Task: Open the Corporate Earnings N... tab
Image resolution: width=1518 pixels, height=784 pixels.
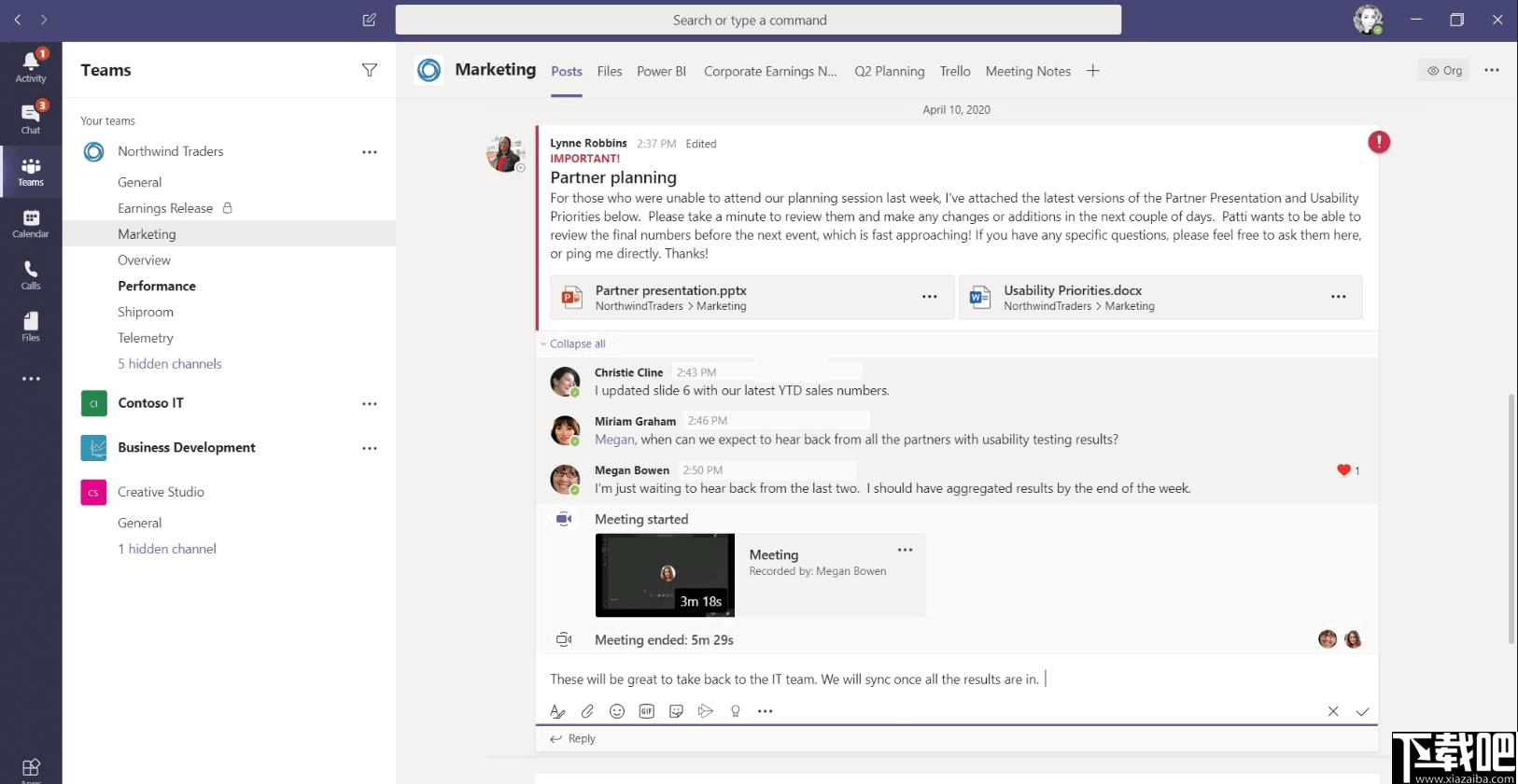Action: (770, 71)
